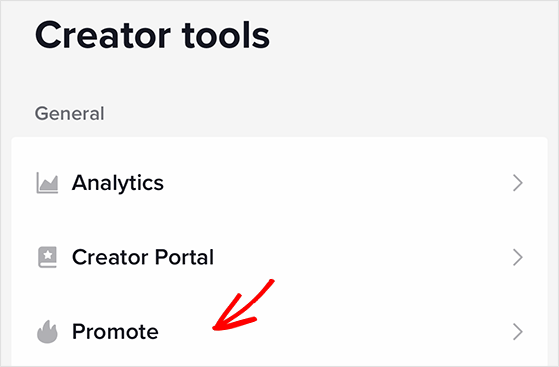Click the Creator Portal book-star icon
559x367 pixels.
(x=47, y=257)
